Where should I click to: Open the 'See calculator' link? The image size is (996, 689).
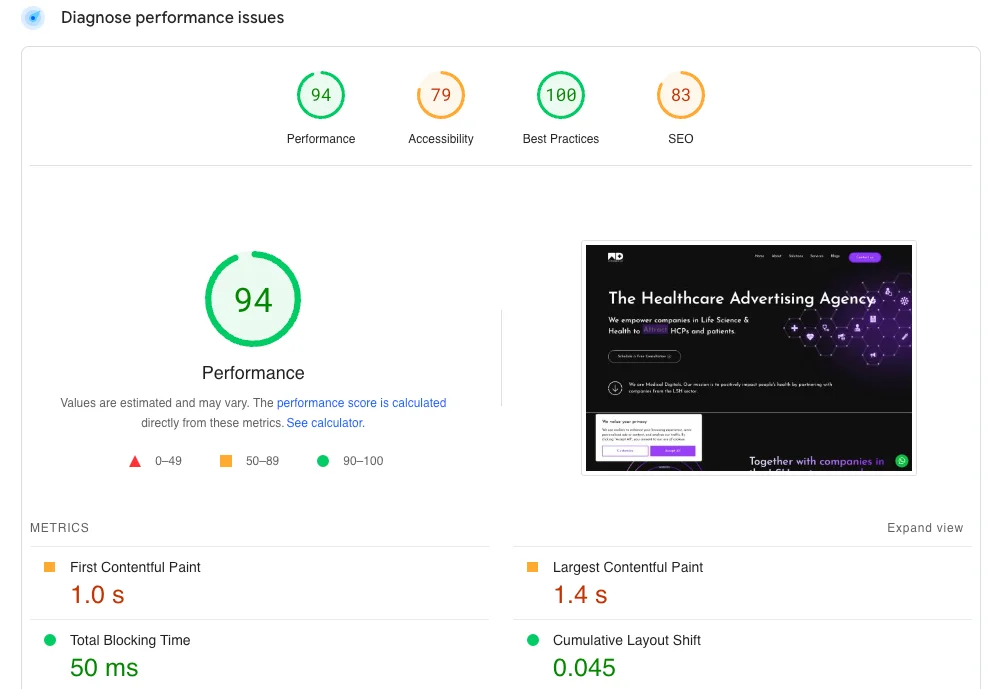pyautogui.click(x=324, y=423)
